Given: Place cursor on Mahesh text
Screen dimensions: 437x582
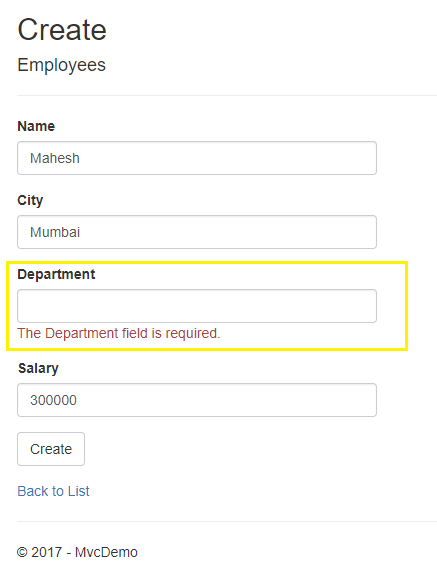Looking at the screenshot, I should pyautogui.click(x=55, y=158).
